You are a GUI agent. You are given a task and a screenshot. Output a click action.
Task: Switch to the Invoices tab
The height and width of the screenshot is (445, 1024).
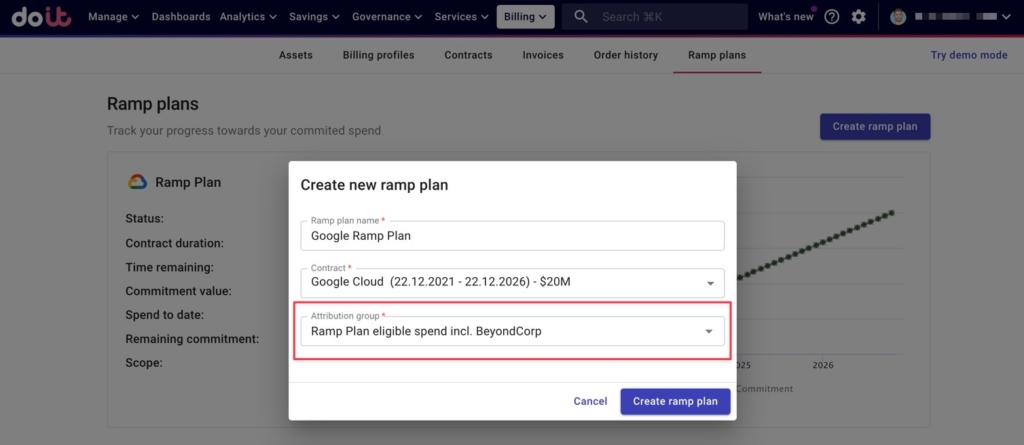pyautogui.click(x=543, y=55)
